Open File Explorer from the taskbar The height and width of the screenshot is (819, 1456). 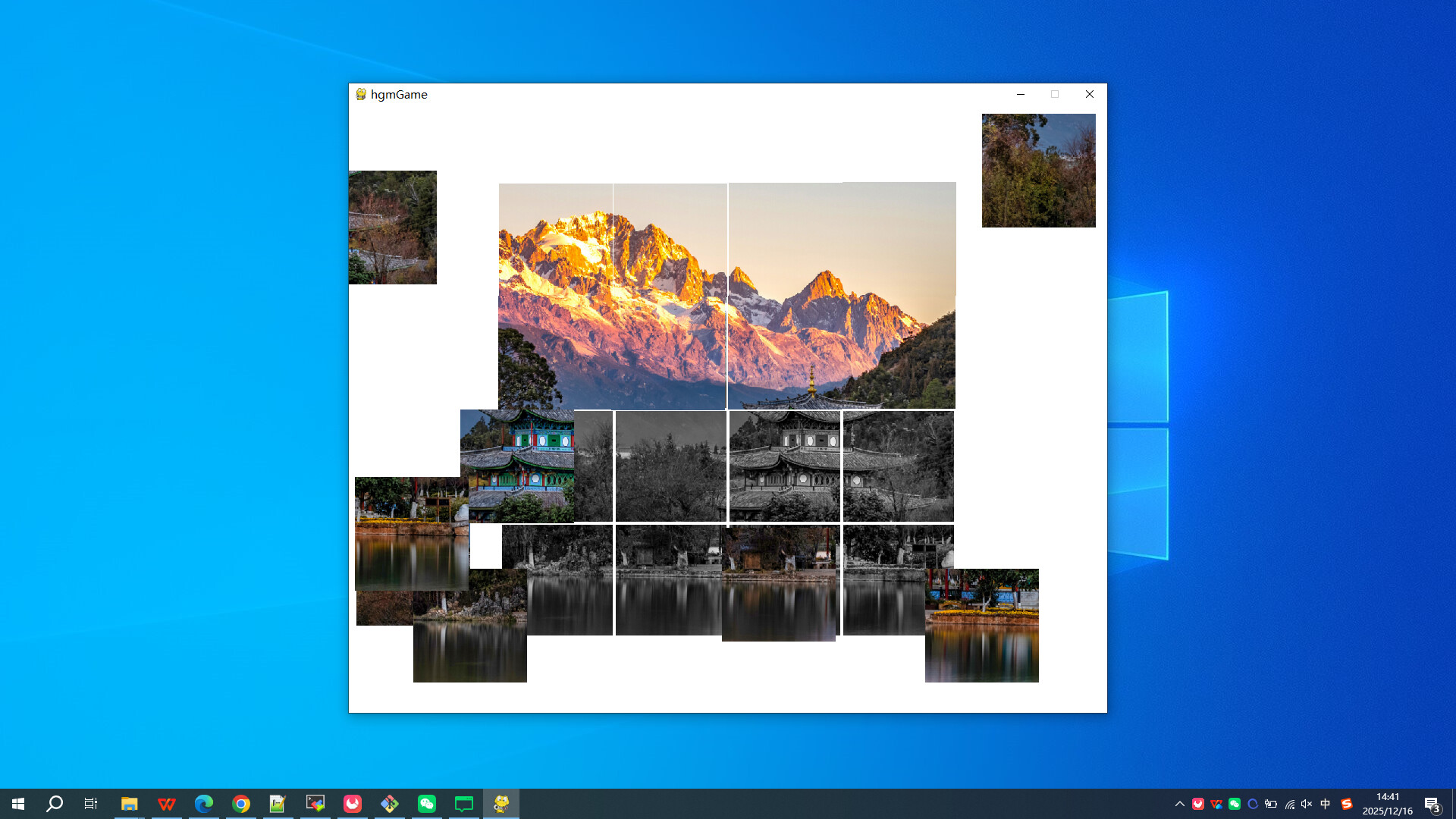click(x=129, y=803)
